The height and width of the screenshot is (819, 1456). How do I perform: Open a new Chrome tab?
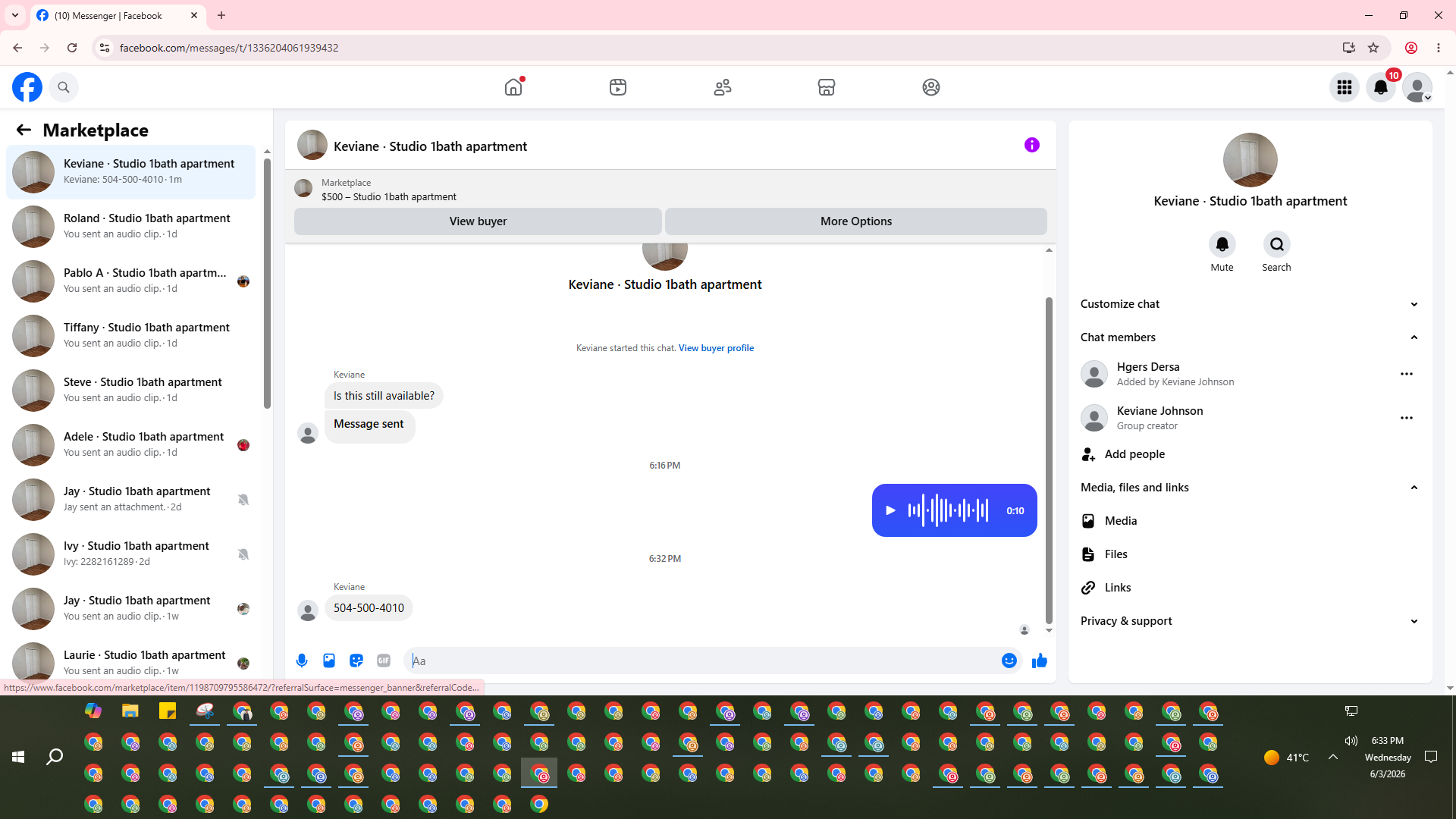tap(221, 15)
